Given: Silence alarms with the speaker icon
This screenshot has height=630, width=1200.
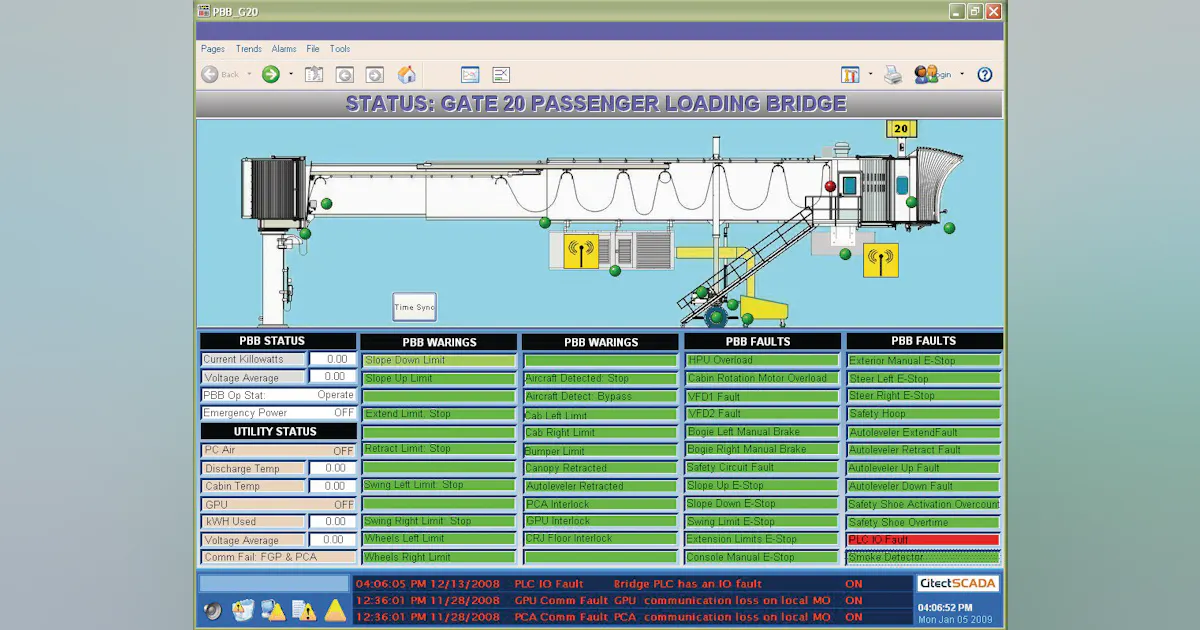Looking at the screenshot, I should click(x=212, y=610).
